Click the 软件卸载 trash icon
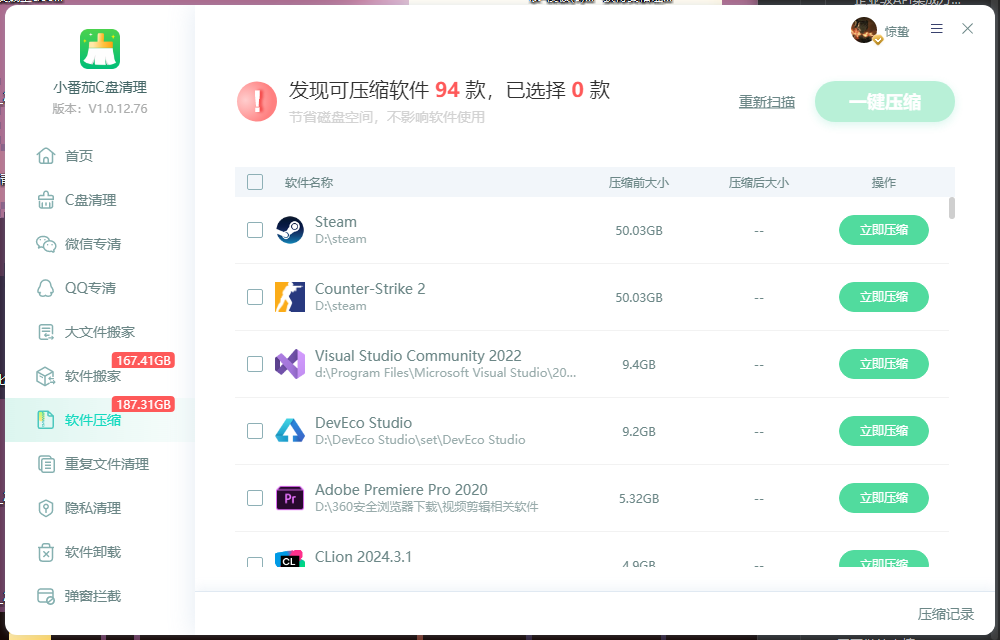Screen dimensions: 1000x640 click(x=46, y=551)
